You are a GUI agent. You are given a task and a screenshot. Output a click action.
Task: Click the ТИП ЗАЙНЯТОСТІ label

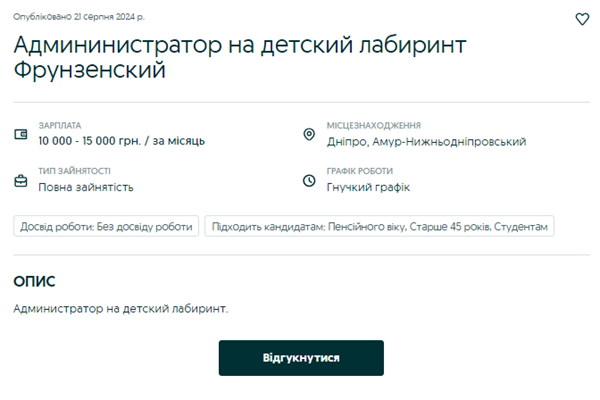(x=74, y=171)
